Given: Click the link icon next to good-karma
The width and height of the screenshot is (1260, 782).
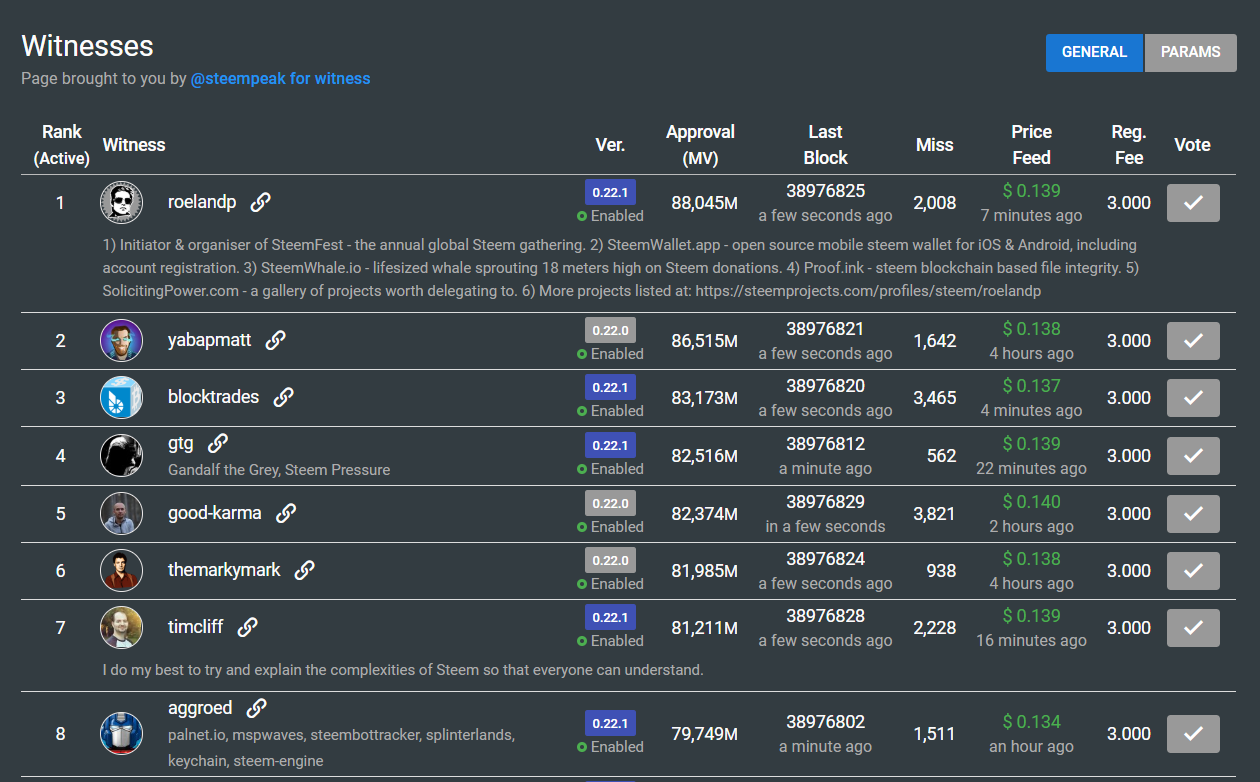Looking at the screenshot, I should click(286, 513).
